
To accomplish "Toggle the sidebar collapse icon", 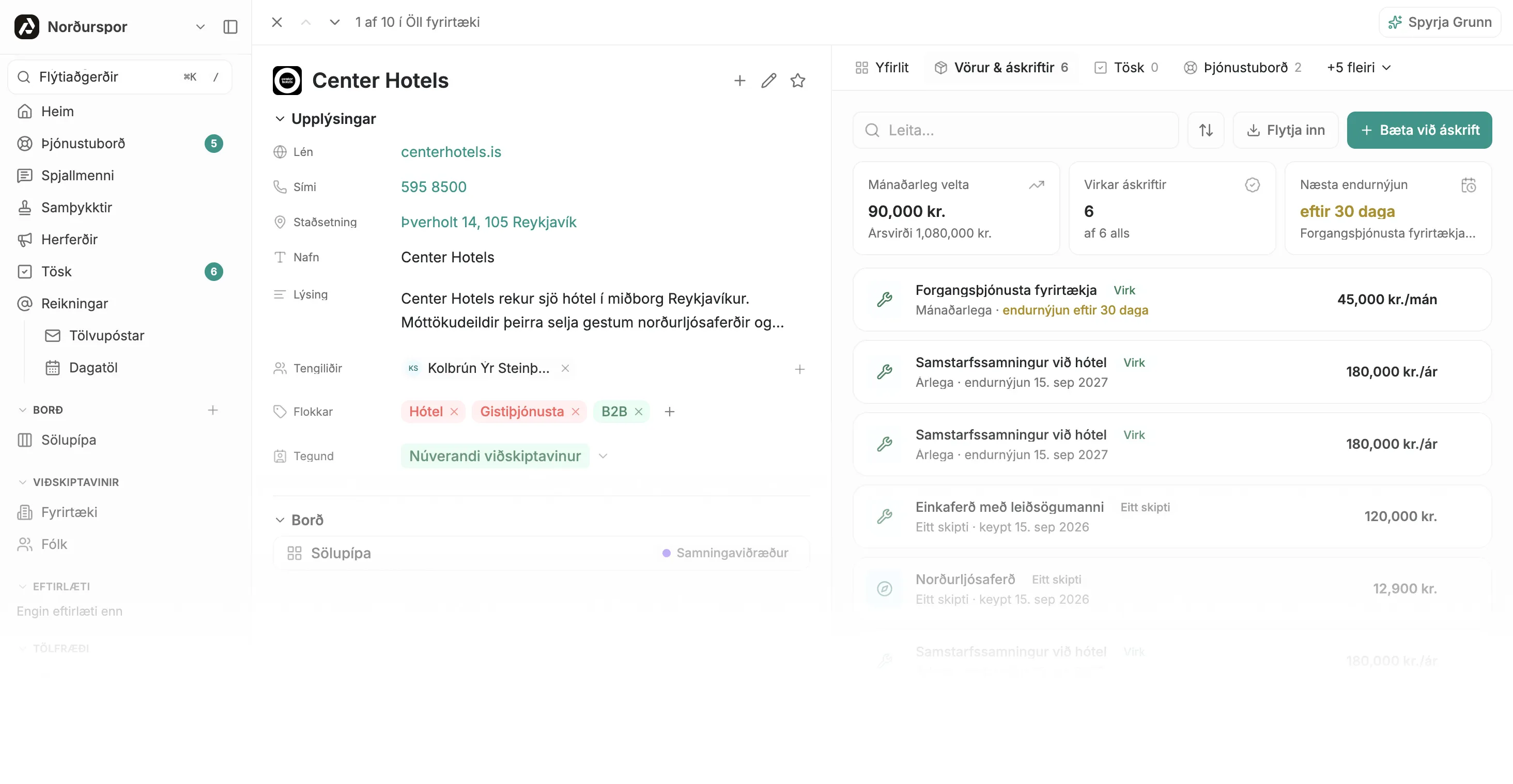I will tap(230, 27).
